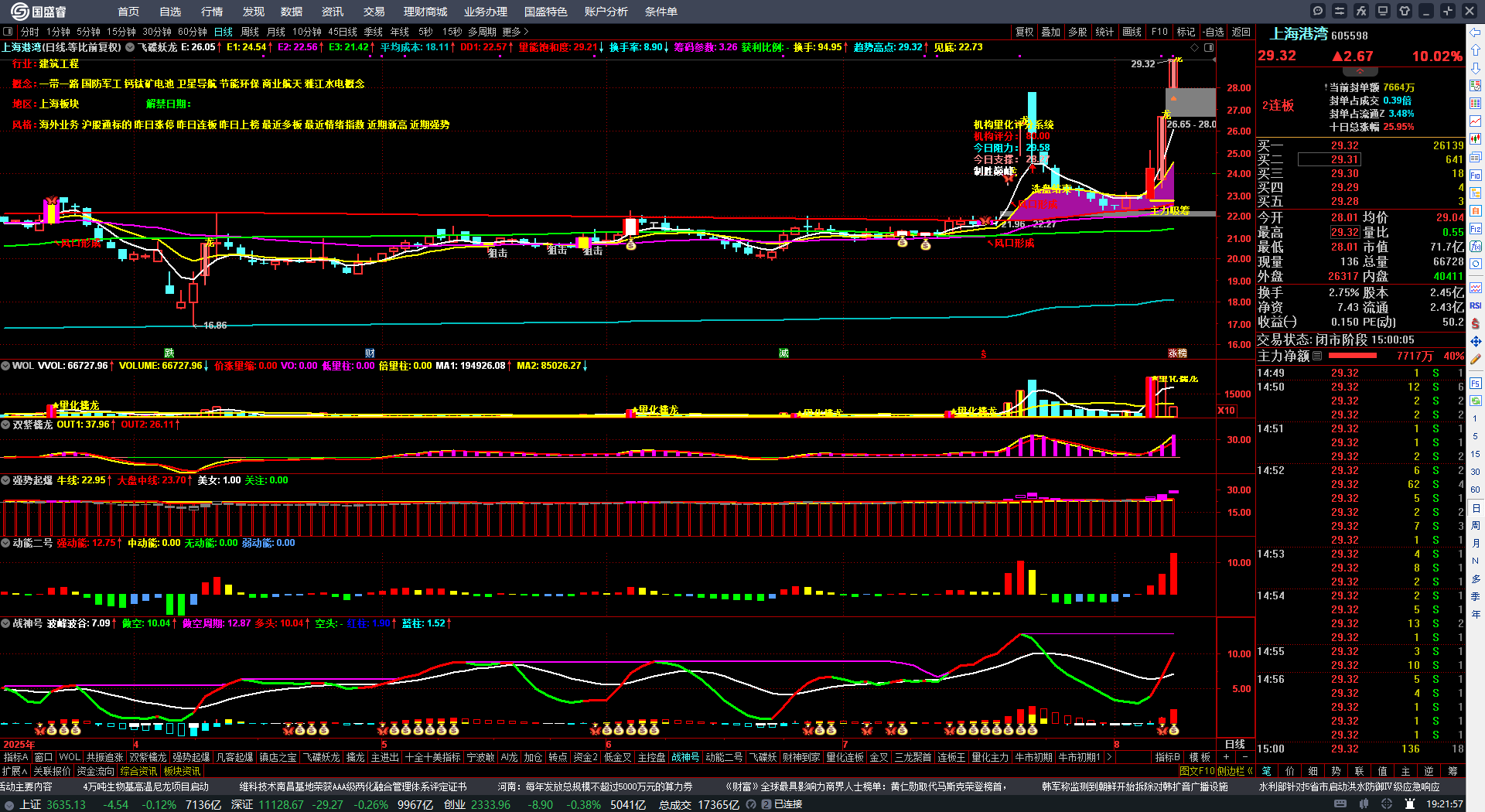Viewport: 1485px width, 812px height.
Task: Open the fx formula manager icon
Action: [x=1361, y=11]
